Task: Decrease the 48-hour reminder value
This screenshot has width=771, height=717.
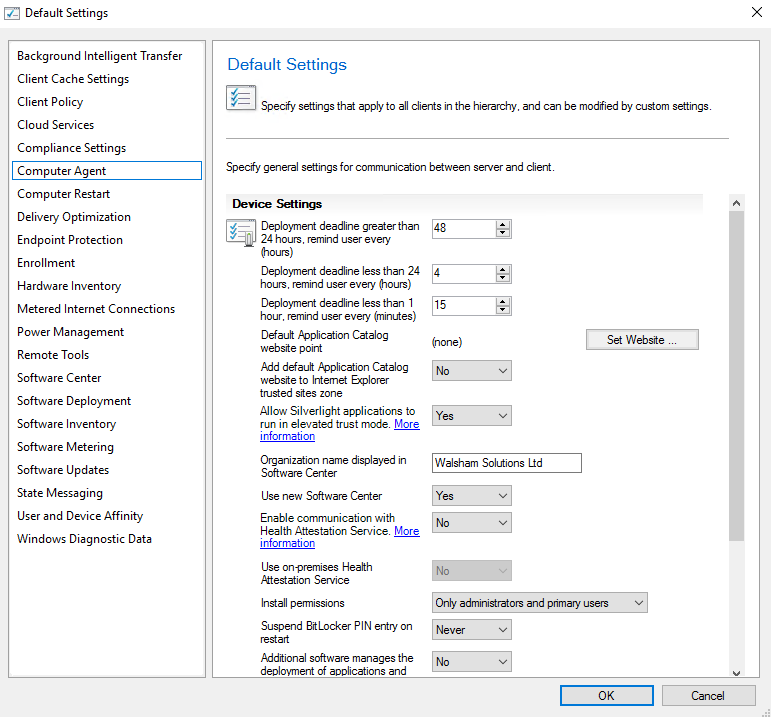Action: [503, 233]
